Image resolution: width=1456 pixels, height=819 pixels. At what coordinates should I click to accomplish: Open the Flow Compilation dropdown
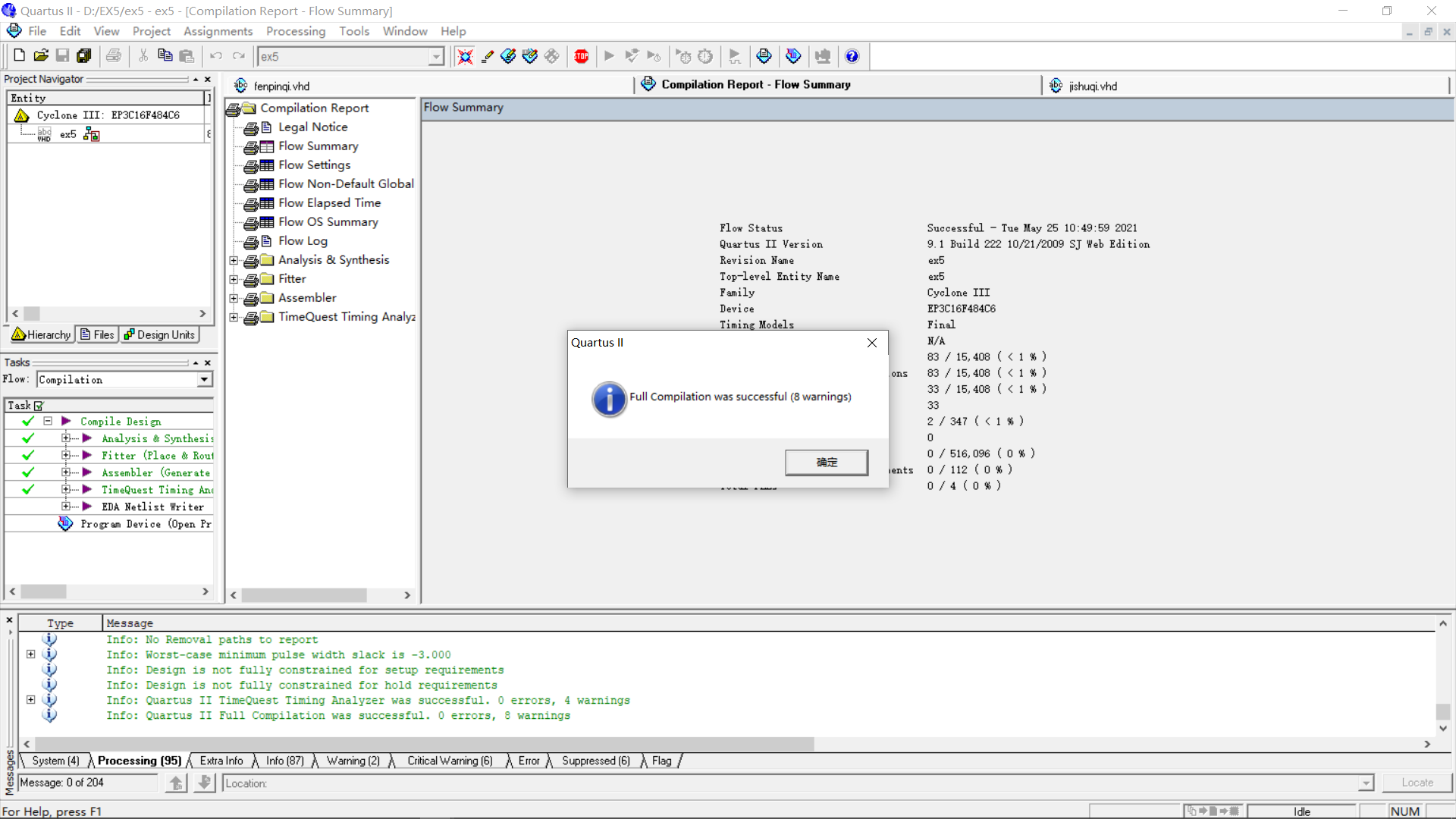click(x=204, y=379)
